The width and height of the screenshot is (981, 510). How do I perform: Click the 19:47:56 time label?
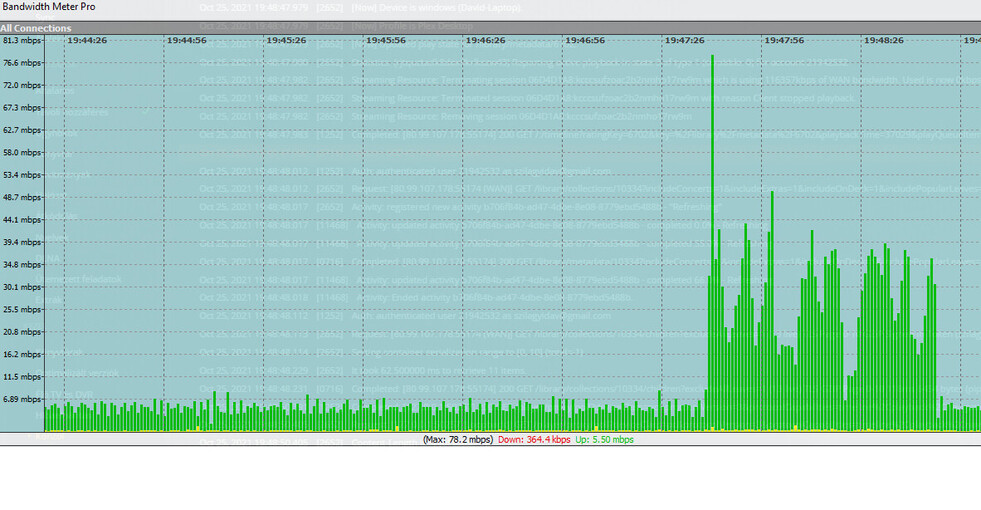coord(784,40)
